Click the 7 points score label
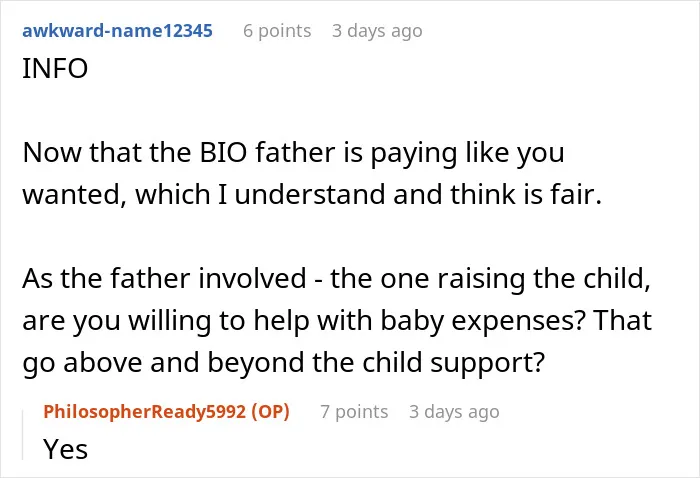The height and width of the screenshot is (478, 700). point(354,411)
